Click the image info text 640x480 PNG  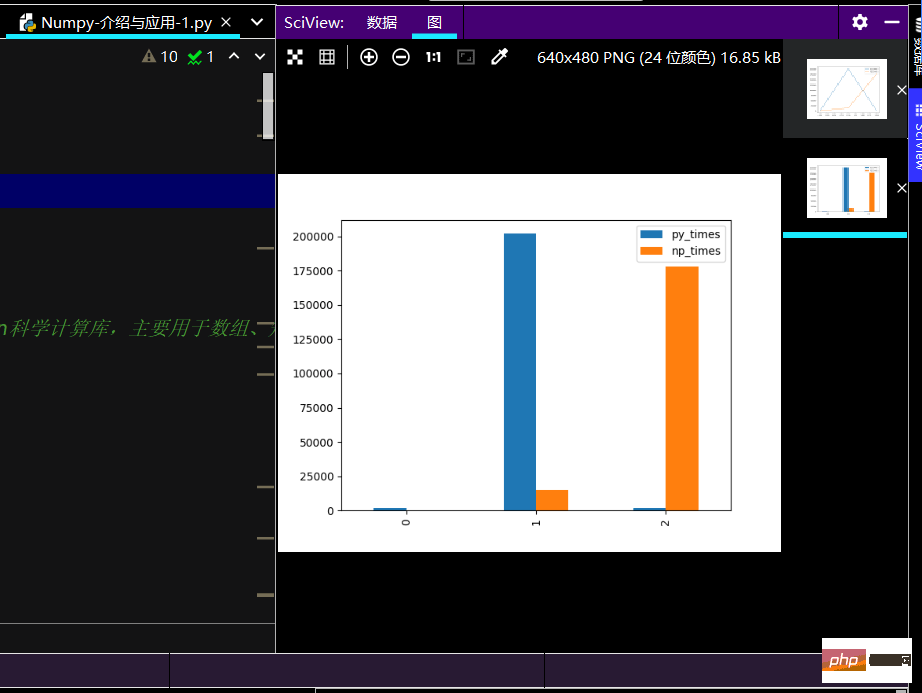point(659,58)
